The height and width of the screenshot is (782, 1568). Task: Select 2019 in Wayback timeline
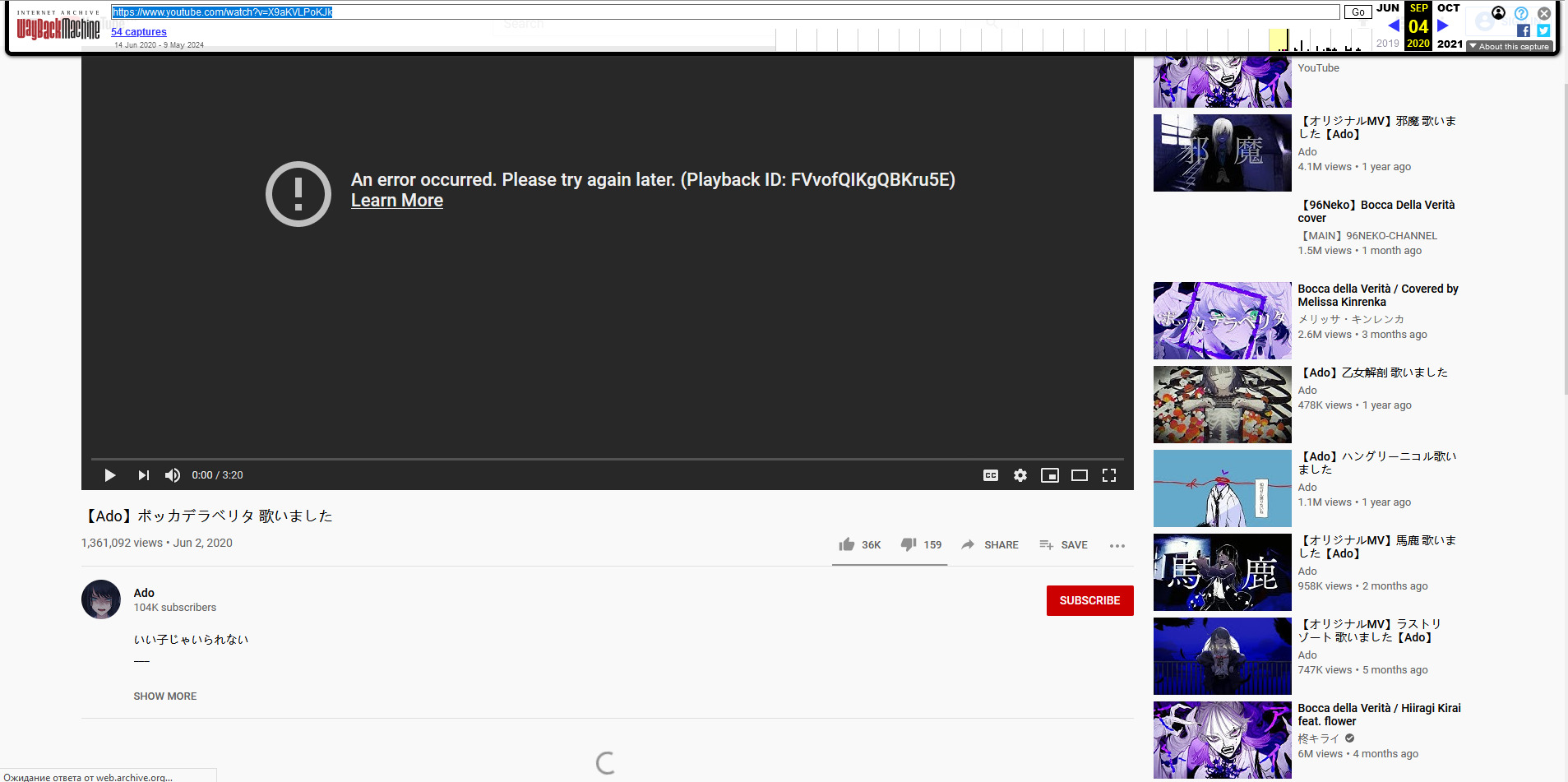click(x=1388, y=44)
